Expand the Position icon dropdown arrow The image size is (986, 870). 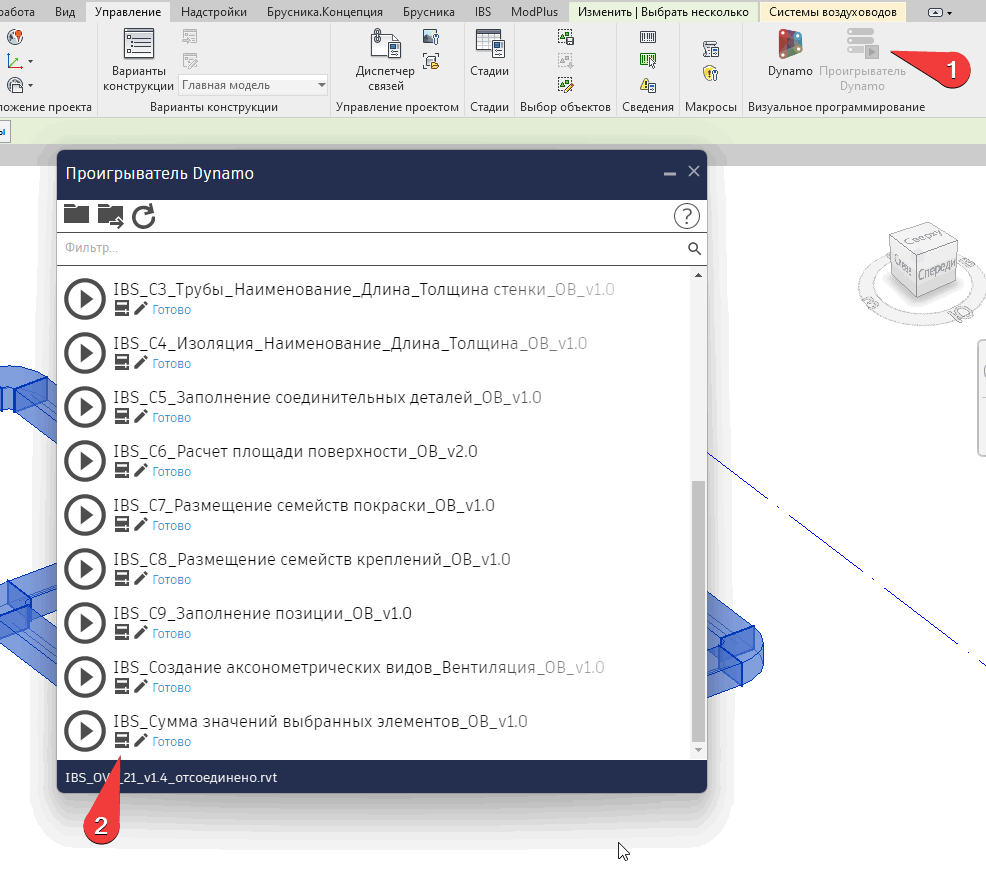point(30,85)
